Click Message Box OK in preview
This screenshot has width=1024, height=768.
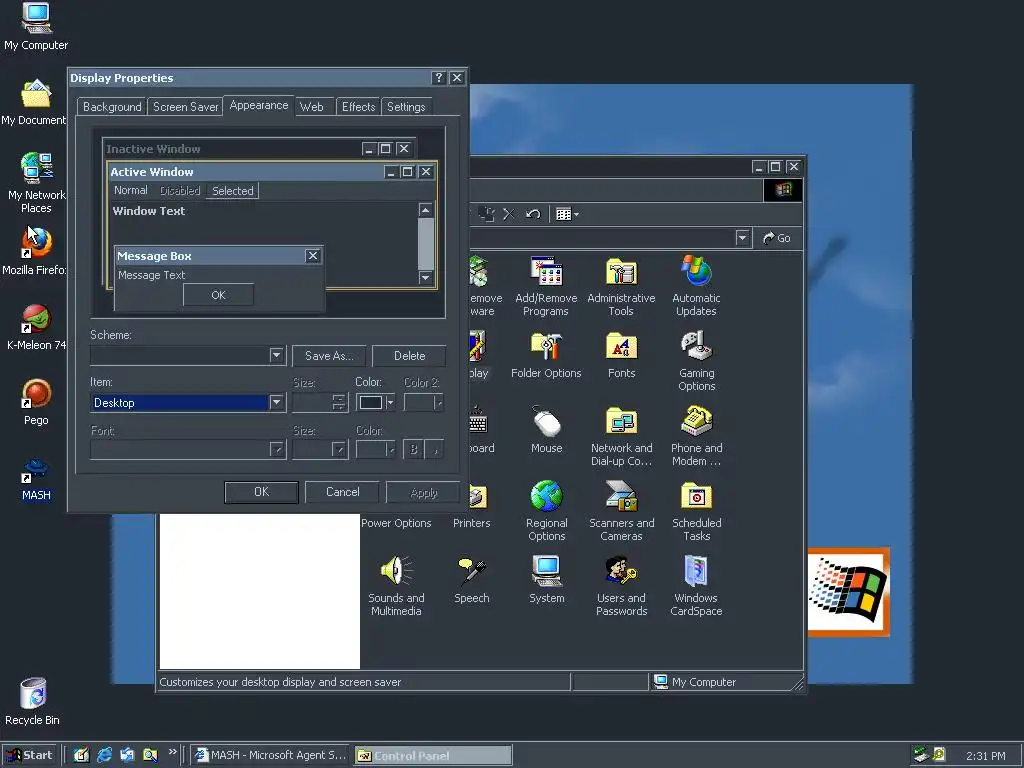pos(218,295)
